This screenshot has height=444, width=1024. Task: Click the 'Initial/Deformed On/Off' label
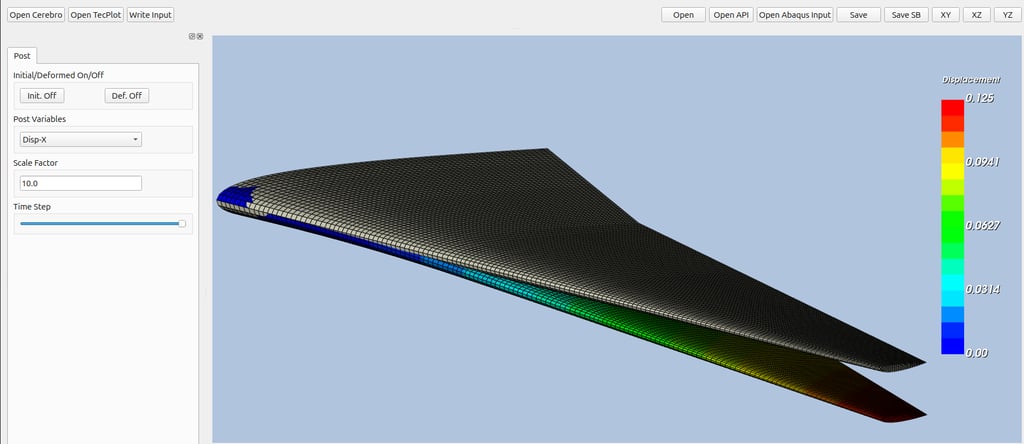click(x=59, y=75)
